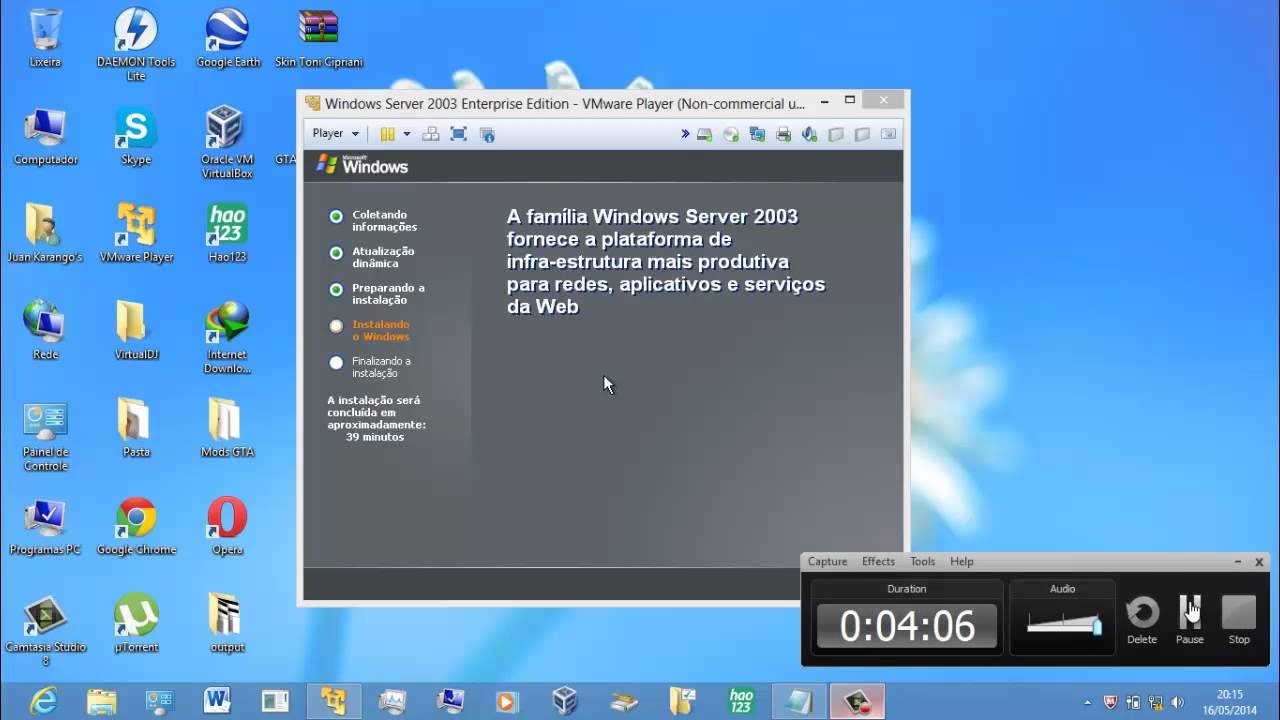Screen dimensions: 1280x720
Task: Select the VirtualDJ folder icon
Action: point(136,331)
